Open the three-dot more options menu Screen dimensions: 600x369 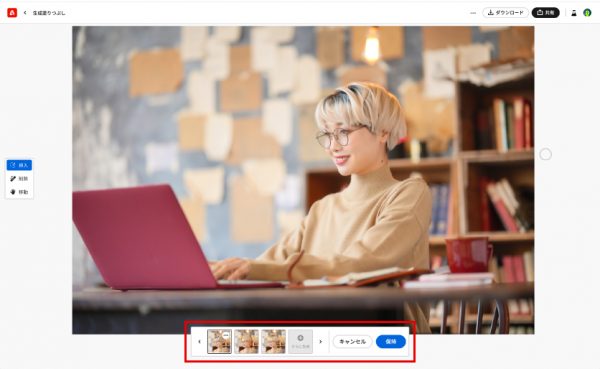473,13
